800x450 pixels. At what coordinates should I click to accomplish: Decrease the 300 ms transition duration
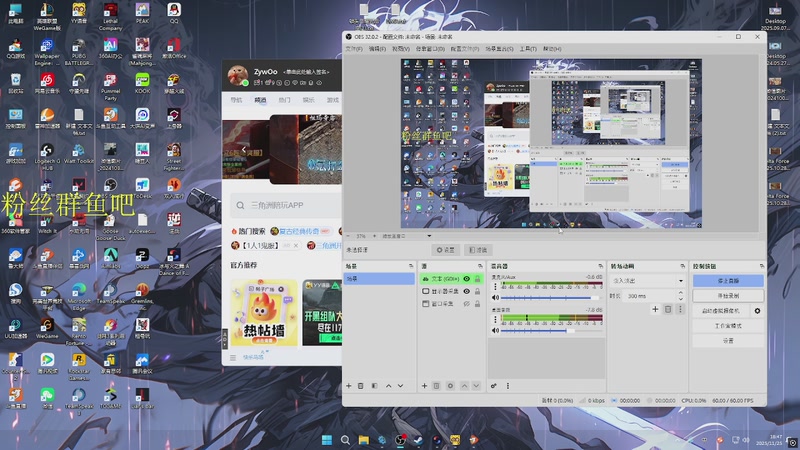[680, 299]
